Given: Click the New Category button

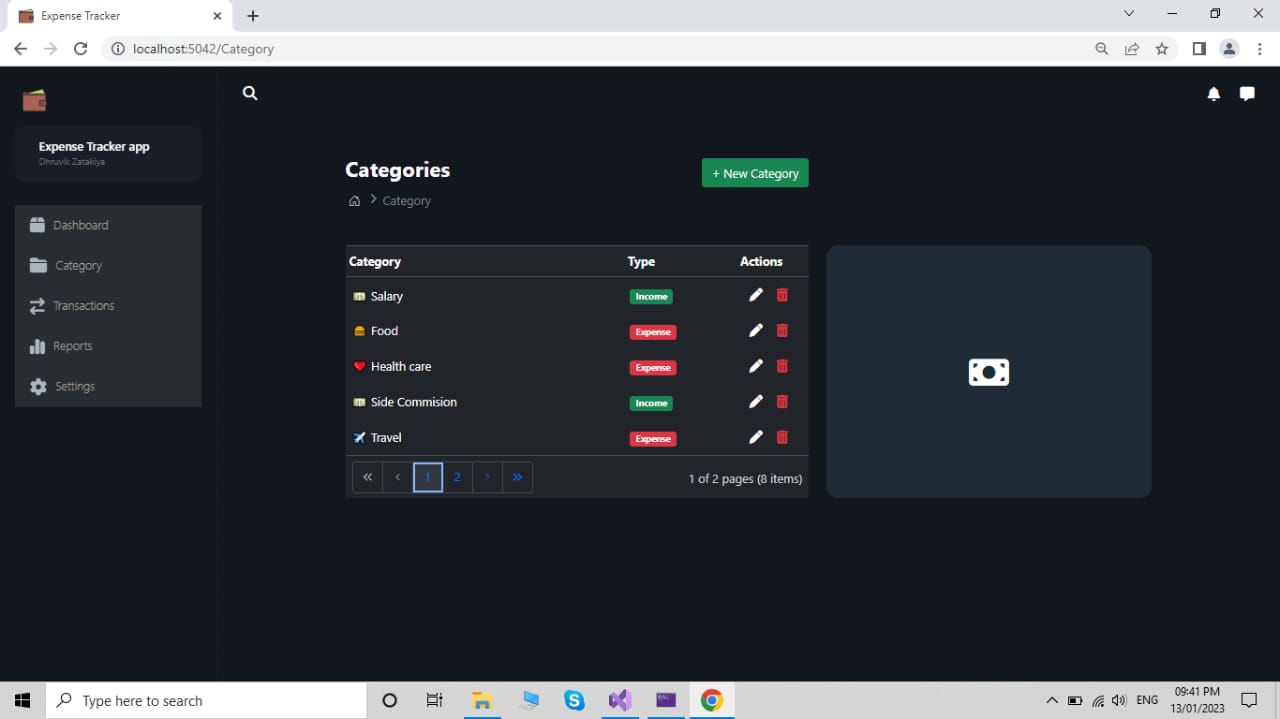Looking at the screenshot, I should pyautogui.click(x=754, y=172).
